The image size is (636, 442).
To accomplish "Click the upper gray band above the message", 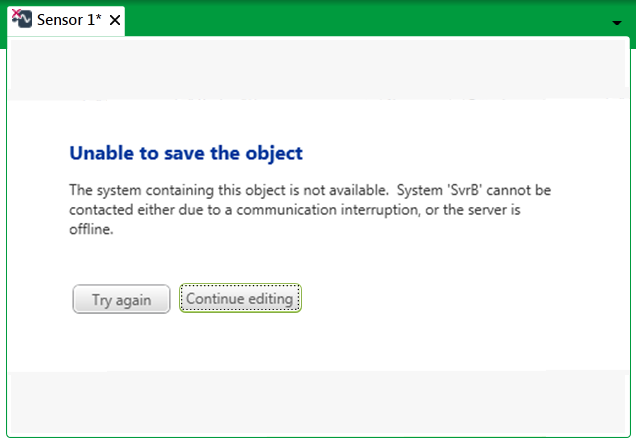I will click(x=318, y=68).
